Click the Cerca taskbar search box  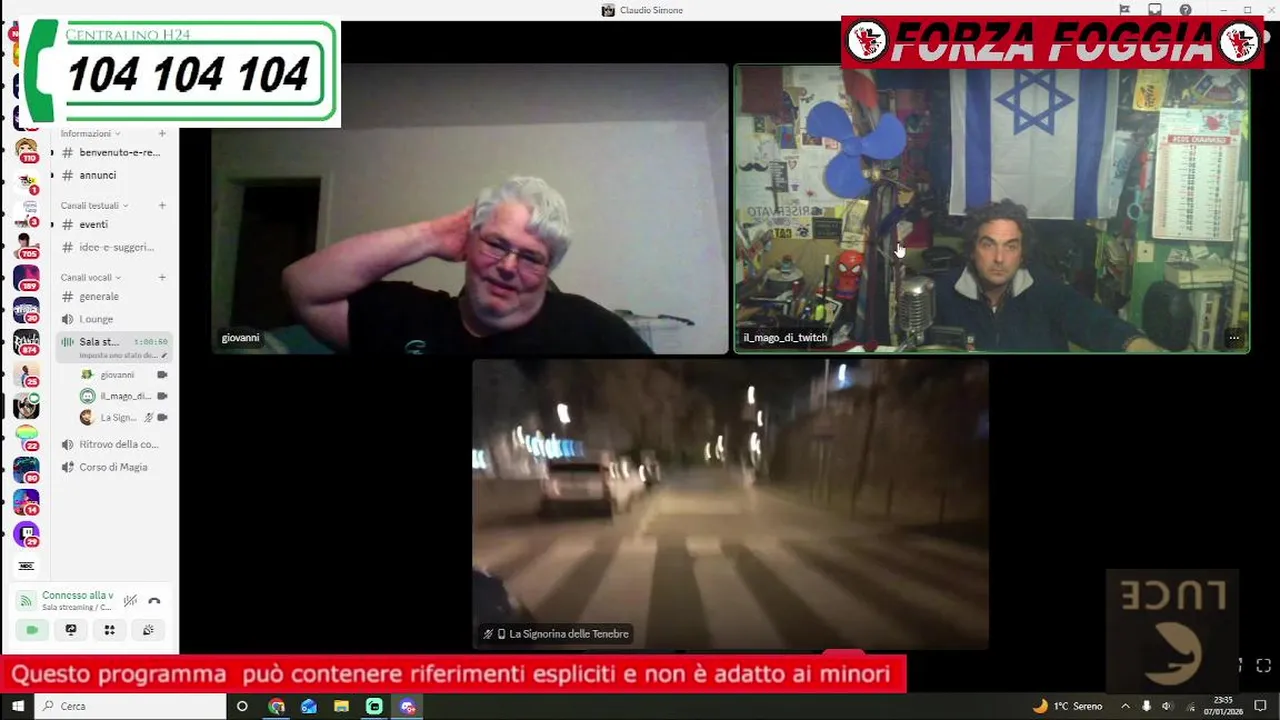click(x=131, y=706)
